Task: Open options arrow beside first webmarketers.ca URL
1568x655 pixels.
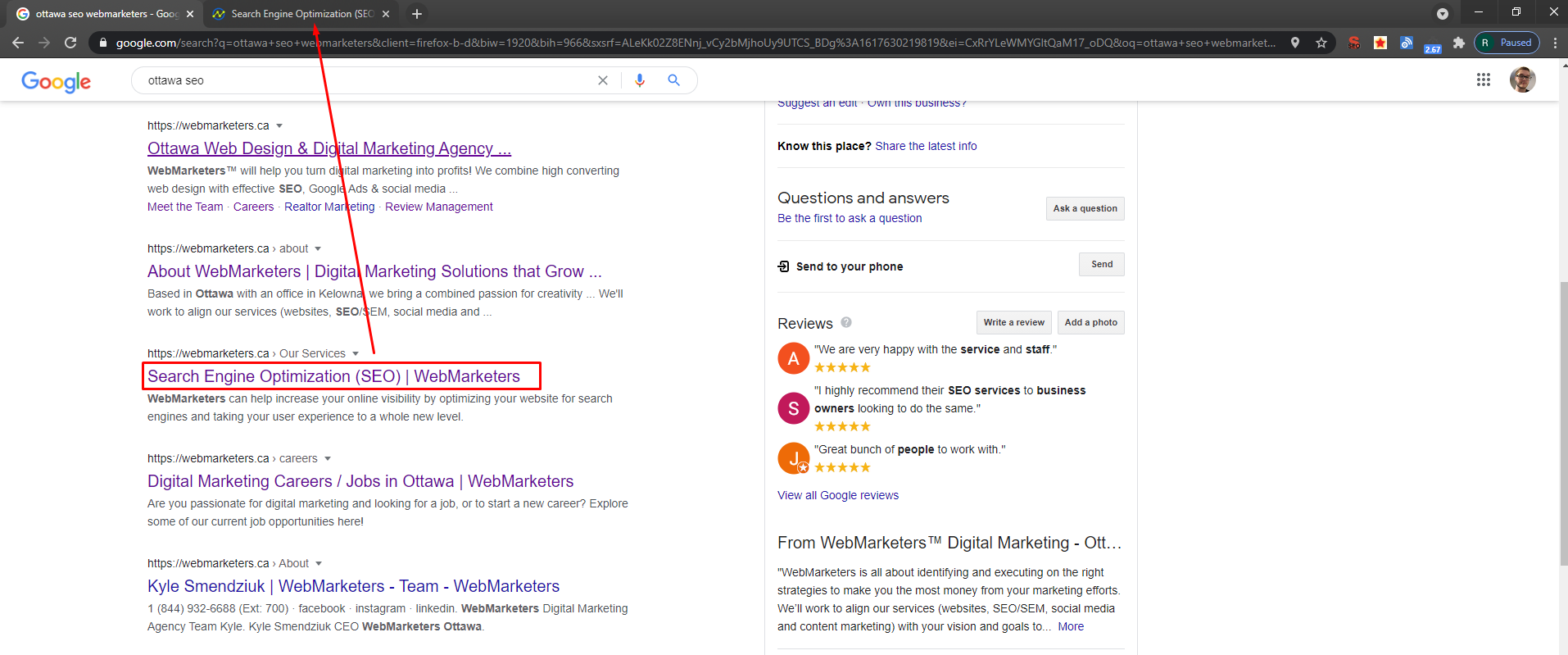Action: pos(279,125)
